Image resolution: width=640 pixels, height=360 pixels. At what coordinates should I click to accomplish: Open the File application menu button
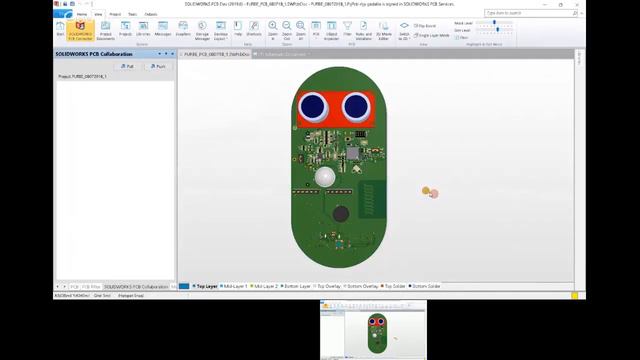pyautogui.click(x=63, y=14)
